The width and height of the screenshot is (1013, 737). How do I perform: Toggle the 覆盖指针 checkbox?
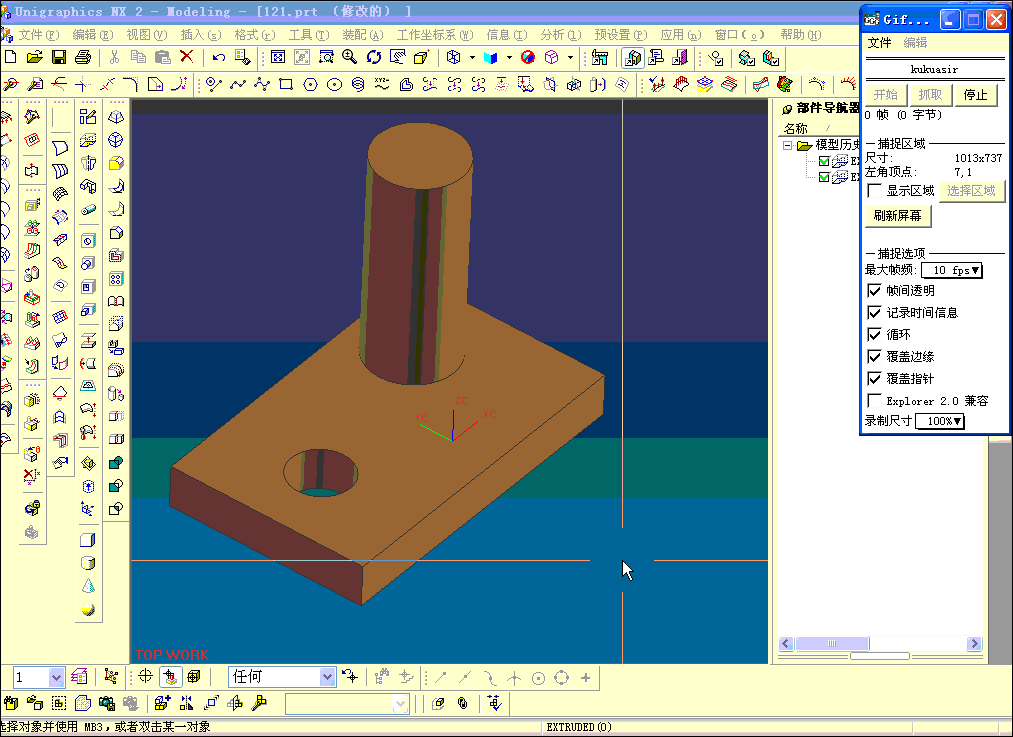click(x=874, y=379)
